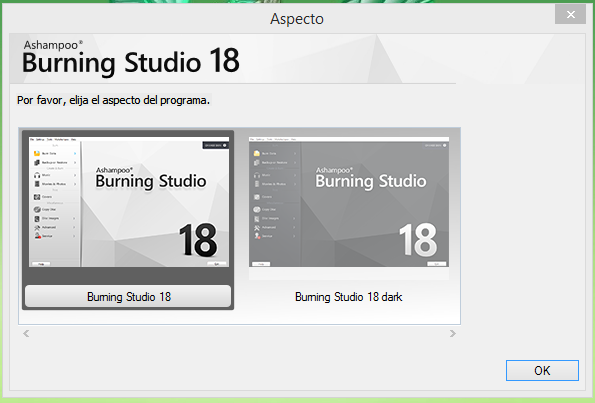Confirm the theme with the OK button
595x403 pixels.
(x=542, y=370)
